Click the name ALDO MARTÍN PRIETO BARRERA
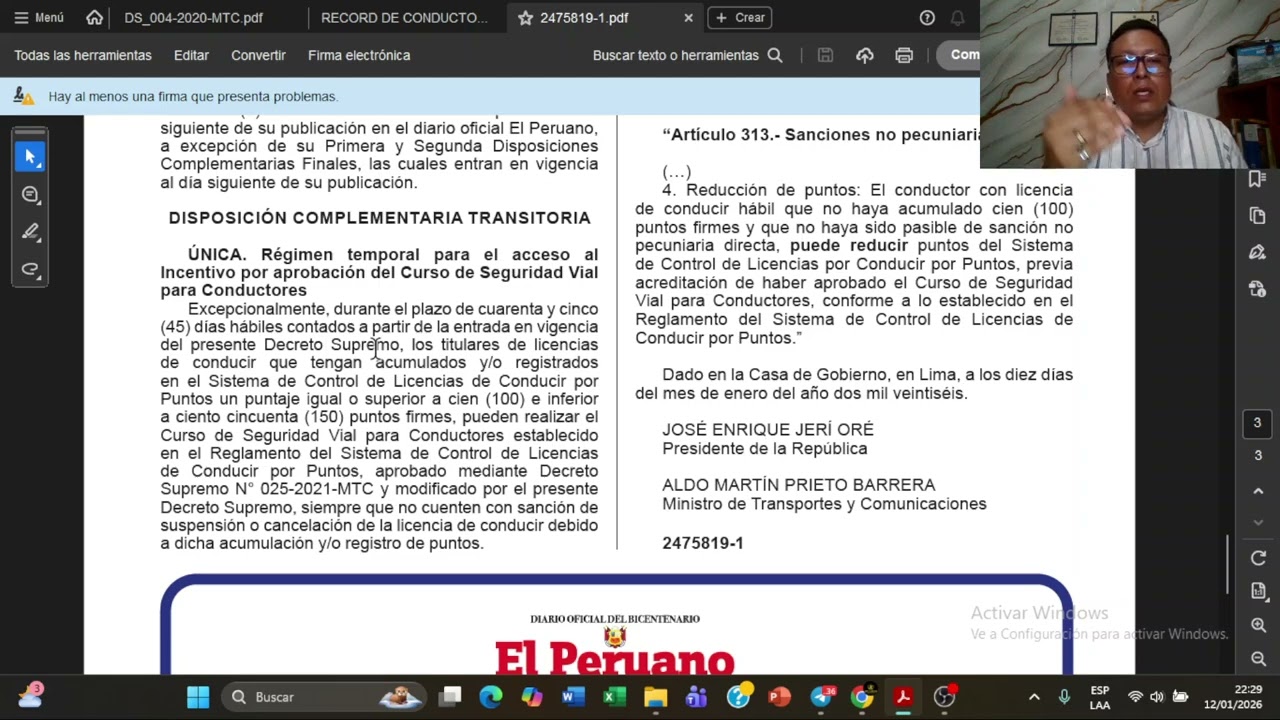The width and height of the screenshot is (1280, 720). click(798, 485)
